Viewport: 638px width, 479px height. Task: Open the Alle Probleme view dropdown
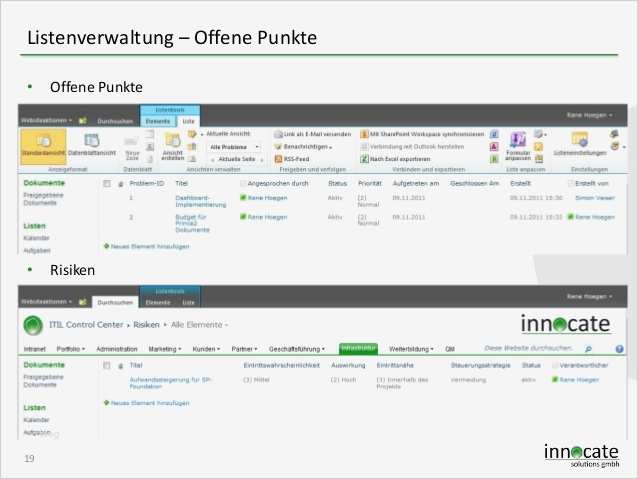point(234,147)
